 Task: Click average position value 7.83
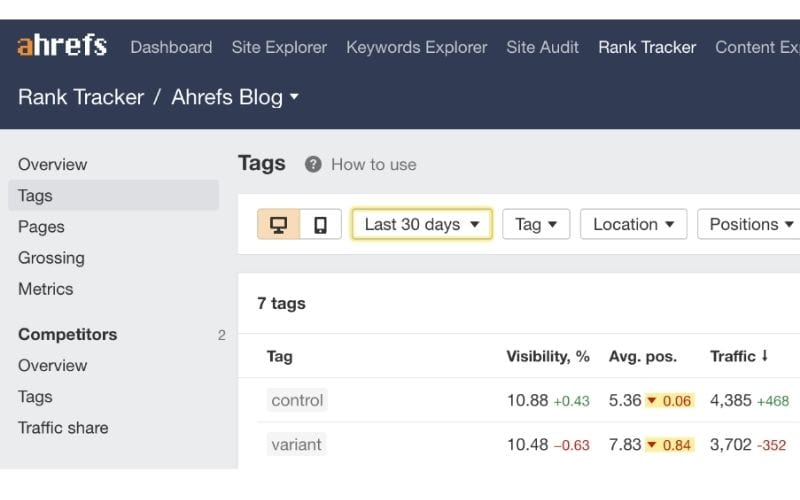coord(624,444)
